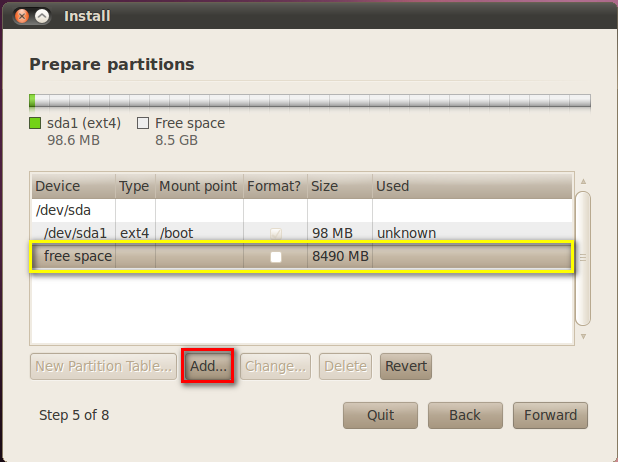Quit the installer
Viewport: 618px width, 462px height.
coord(380,415)
